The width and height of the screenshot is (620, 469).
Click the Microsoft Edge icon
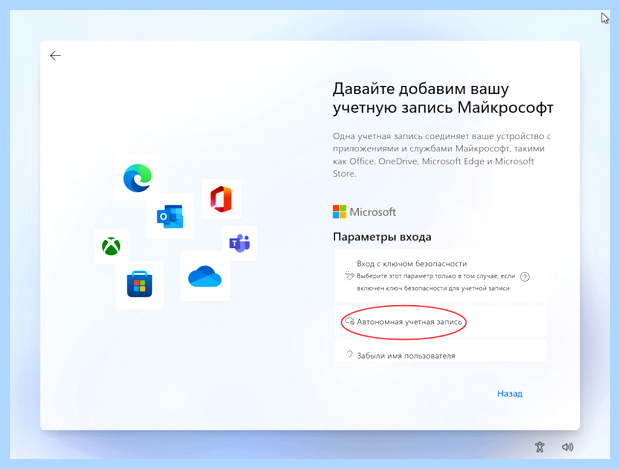pyautogui.click(x=137, y=178)
